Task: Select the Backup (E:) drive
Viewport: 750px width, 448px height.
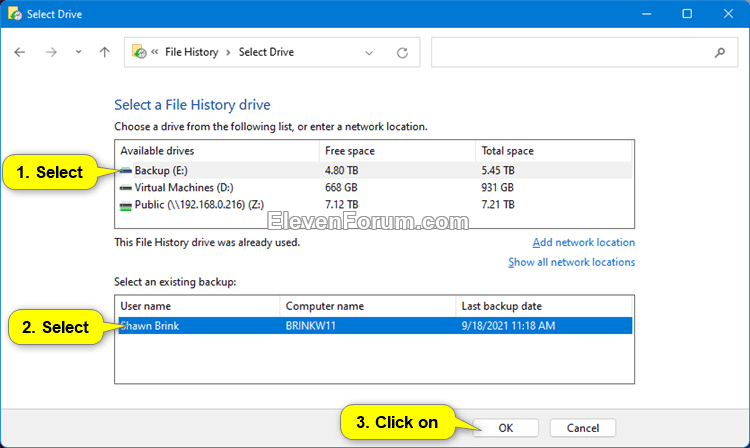Action: click(x=375, y=170)
